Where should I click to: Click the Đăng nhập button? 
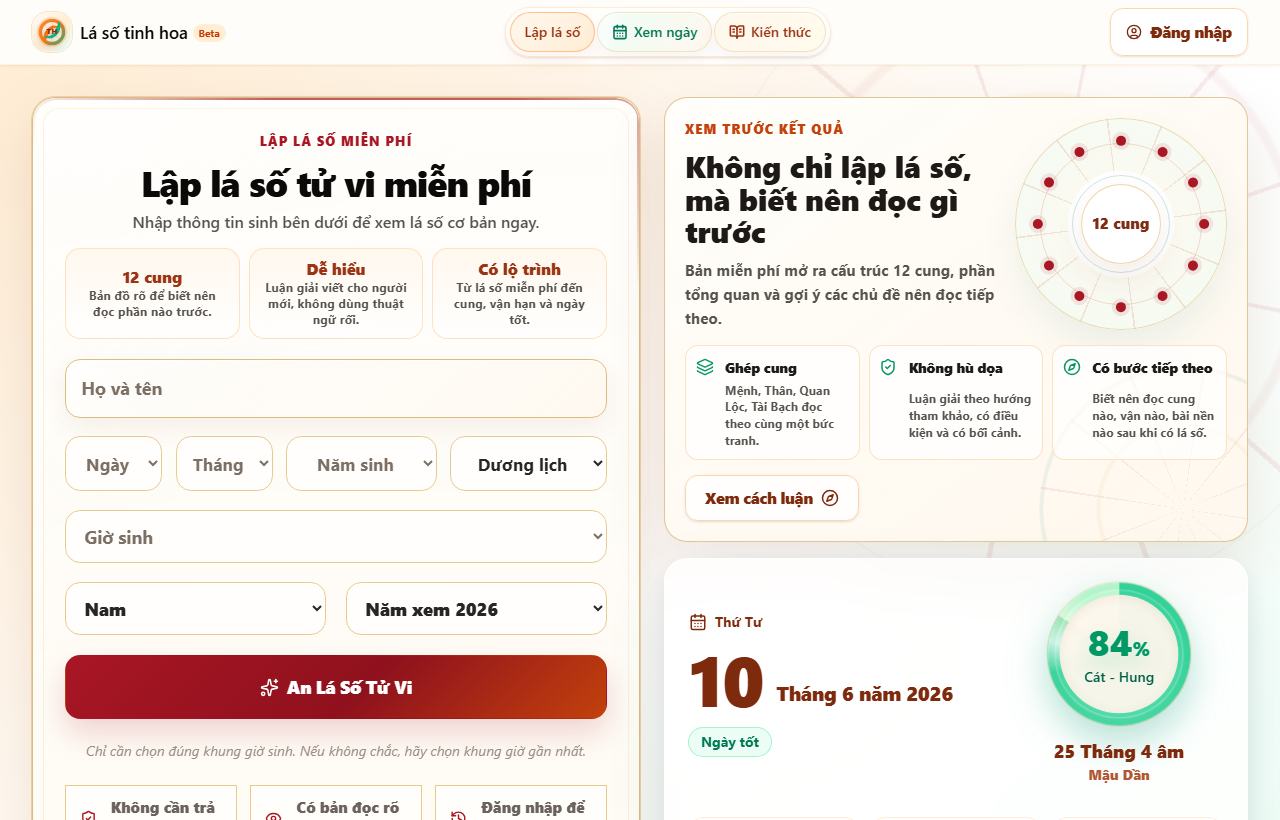(1179, 32)
